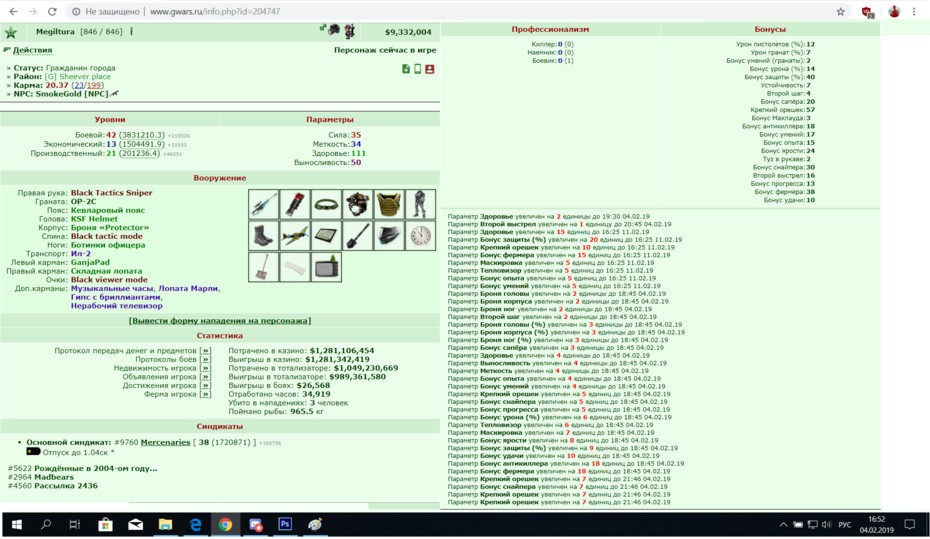Screen dimensions: 930x539
Task: Open the IL-2 airplane transport icon
Action: coord(295,236)
